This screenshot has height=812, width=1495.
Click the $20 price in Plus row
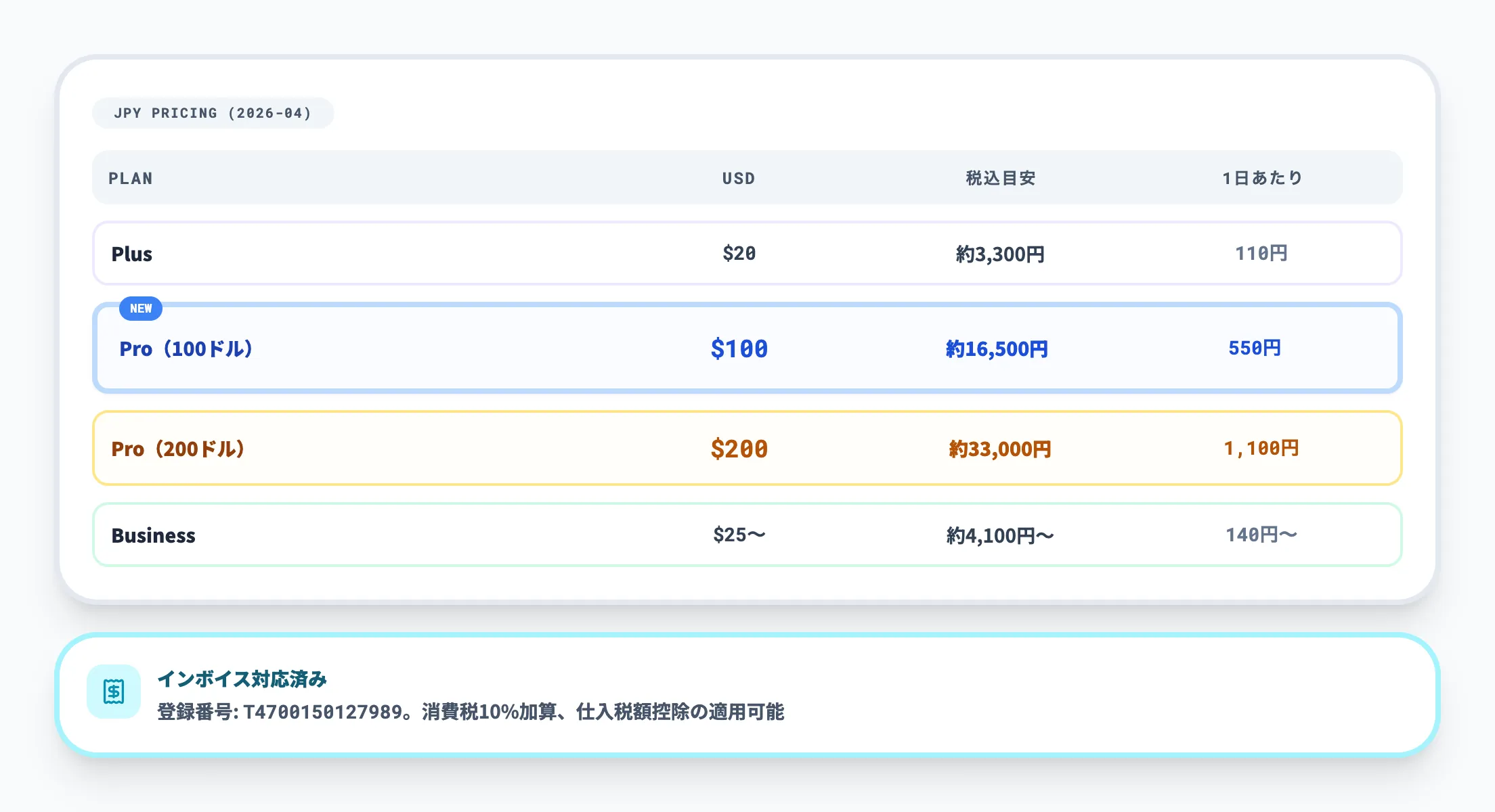(x=739, y=253)
